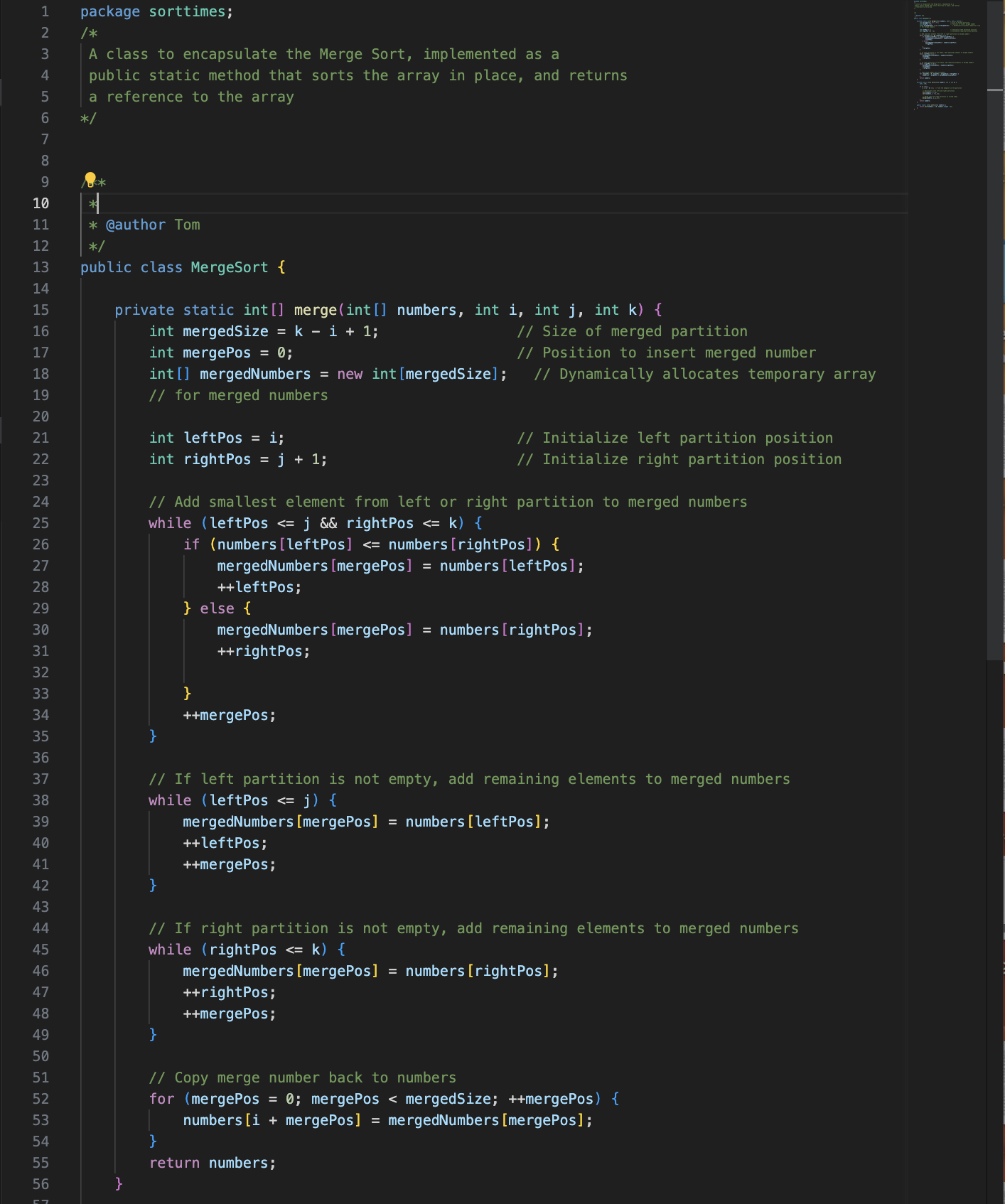Screen dimensions: 1005x1204
Task: Click the "else" keyword
Action: pyautogui.click(x=217, y=608)
